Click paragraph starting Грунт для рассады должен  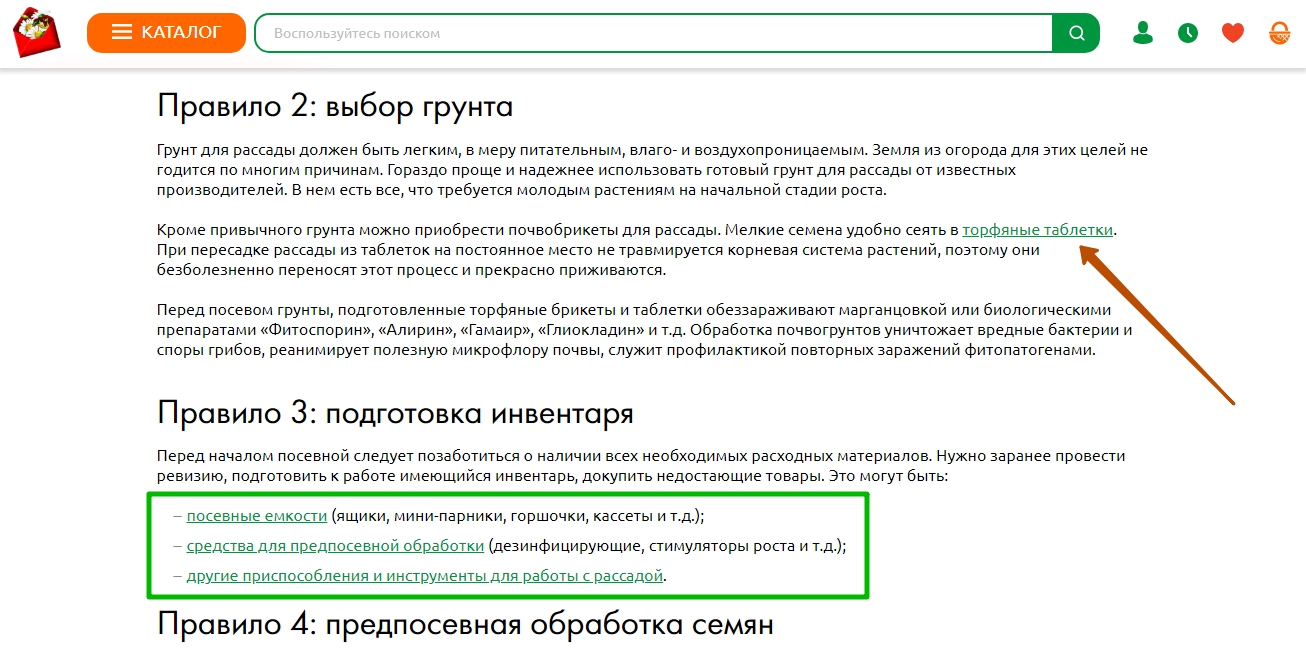(x=653, y=170)
